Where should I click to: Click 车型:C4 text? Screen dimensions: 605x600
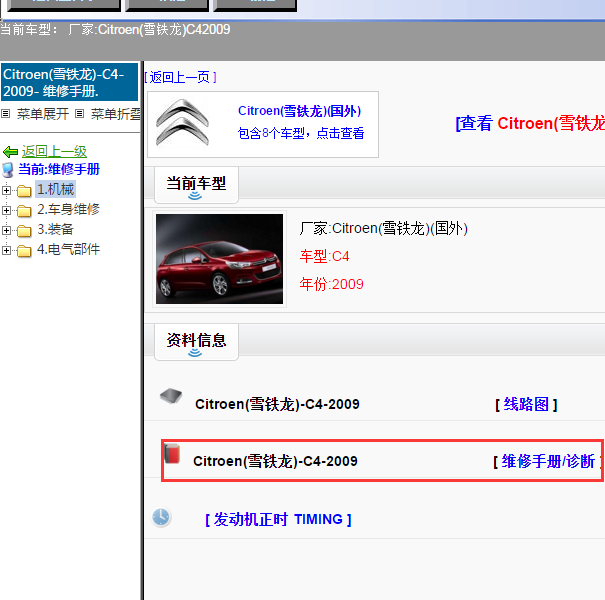tap(324, 256)
